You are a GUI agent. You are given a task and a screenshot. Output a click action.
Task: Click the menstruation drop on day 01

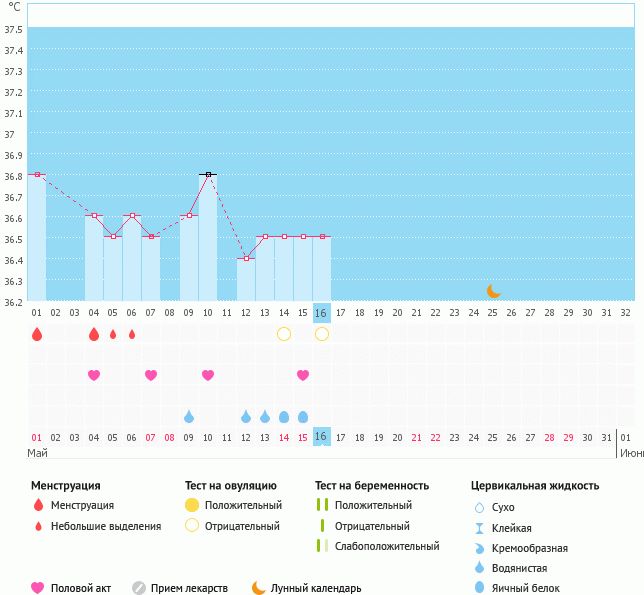(37, 334)
